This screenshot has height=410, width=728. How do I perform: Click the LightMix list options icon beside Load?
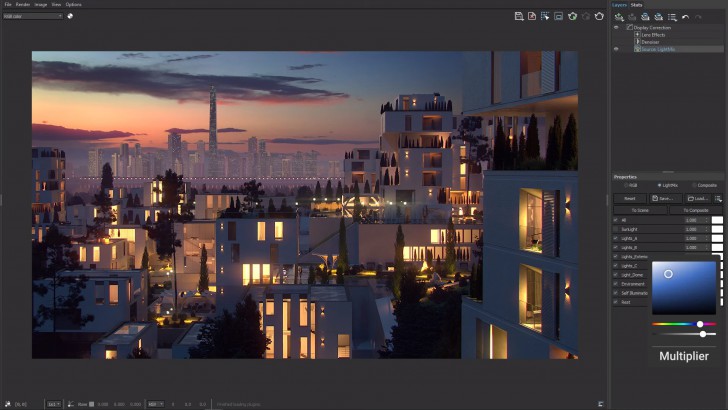[718, 198]
